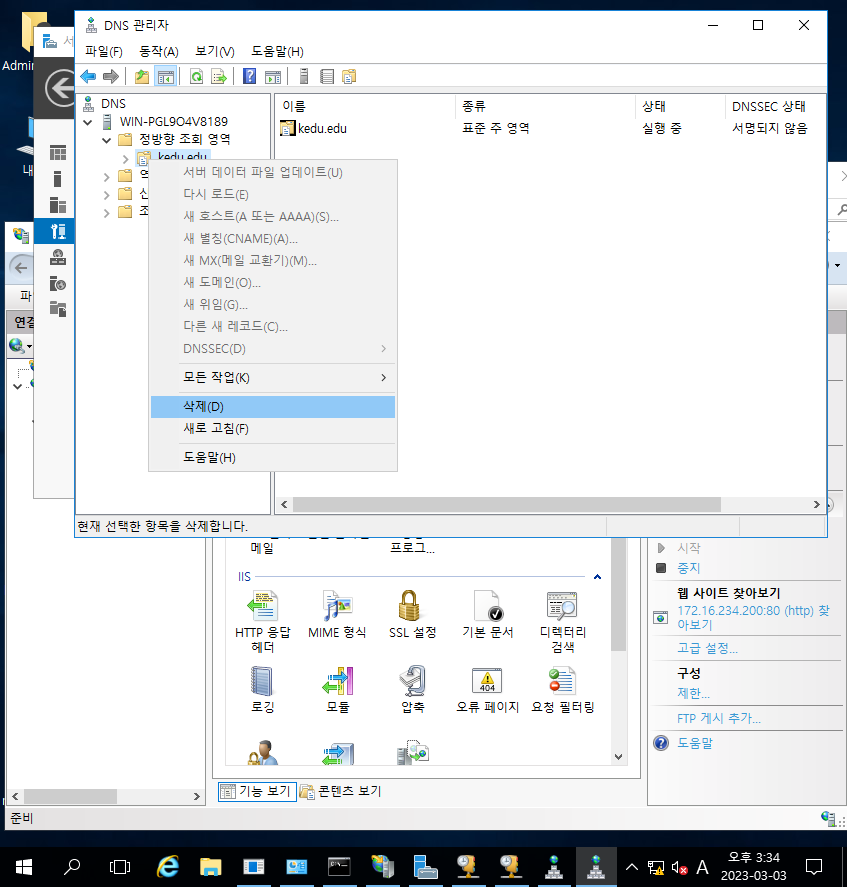Click the gray Forward arrow in DNS toolbar

click(x=111, y=76)
